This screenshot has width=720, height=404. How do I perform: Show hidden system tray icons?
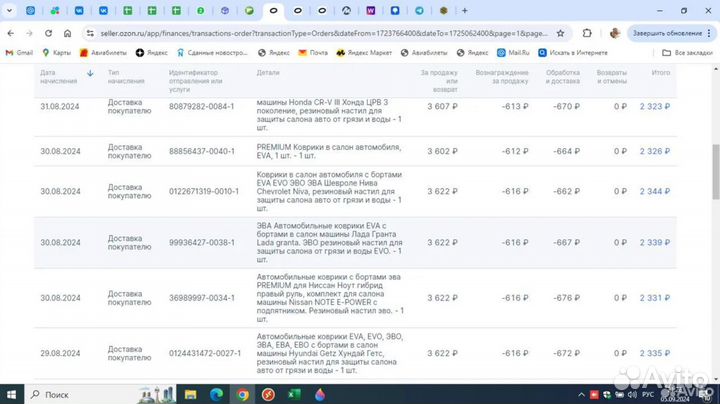pyautogui.click(x=581, y=395)
